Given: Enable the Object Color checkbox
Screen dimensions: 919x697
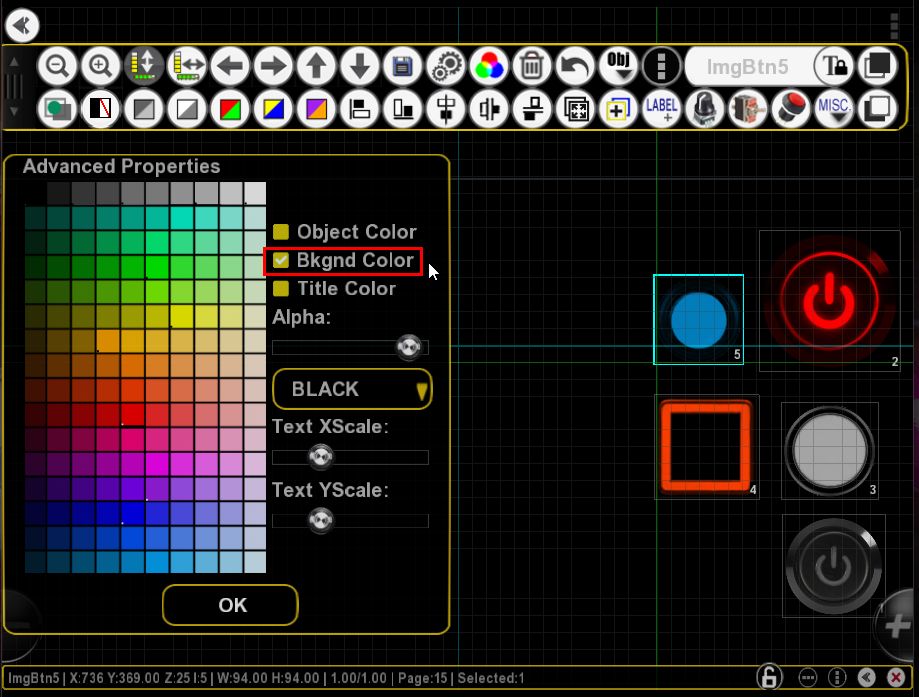Looking at the screenshot, I should [x=281, y=232].
